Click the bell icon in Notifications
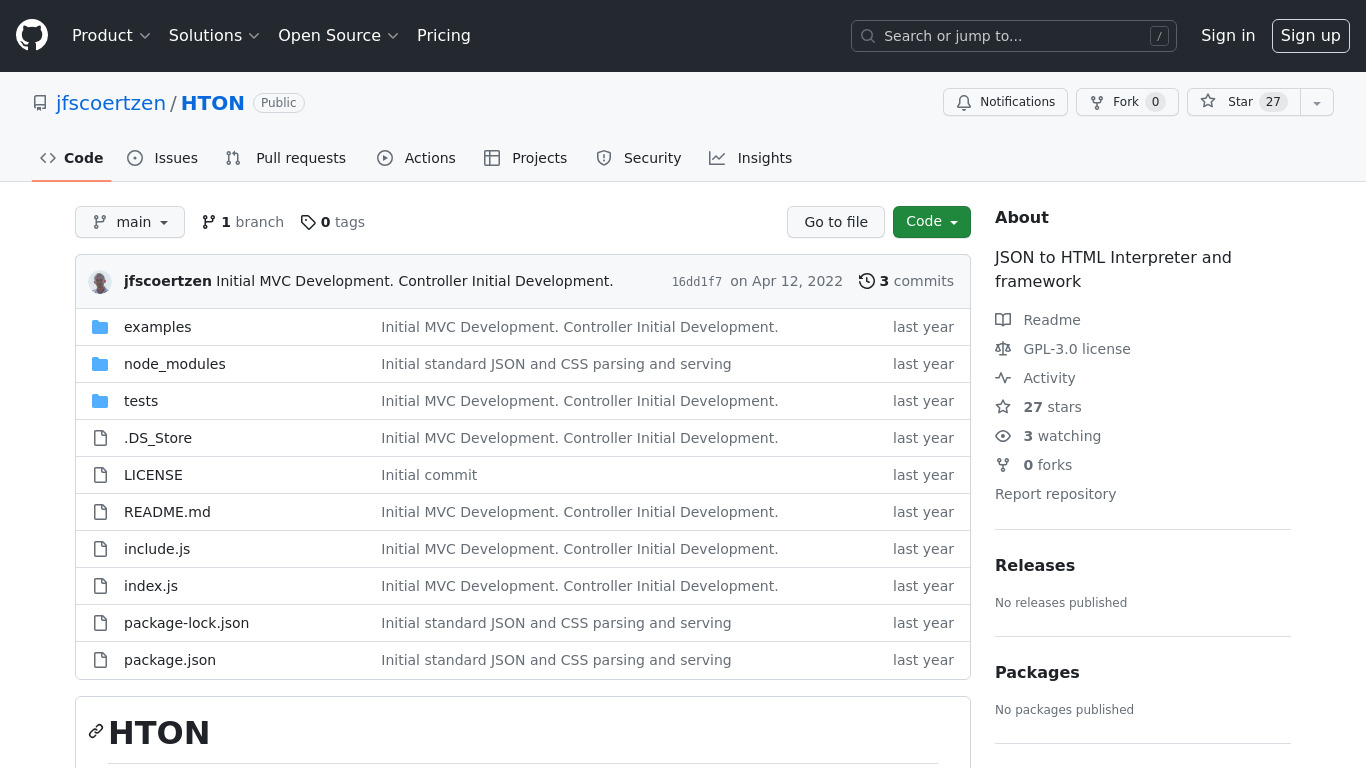The height and width of the screenshot is (768, 1366). (x=964, y=102)
